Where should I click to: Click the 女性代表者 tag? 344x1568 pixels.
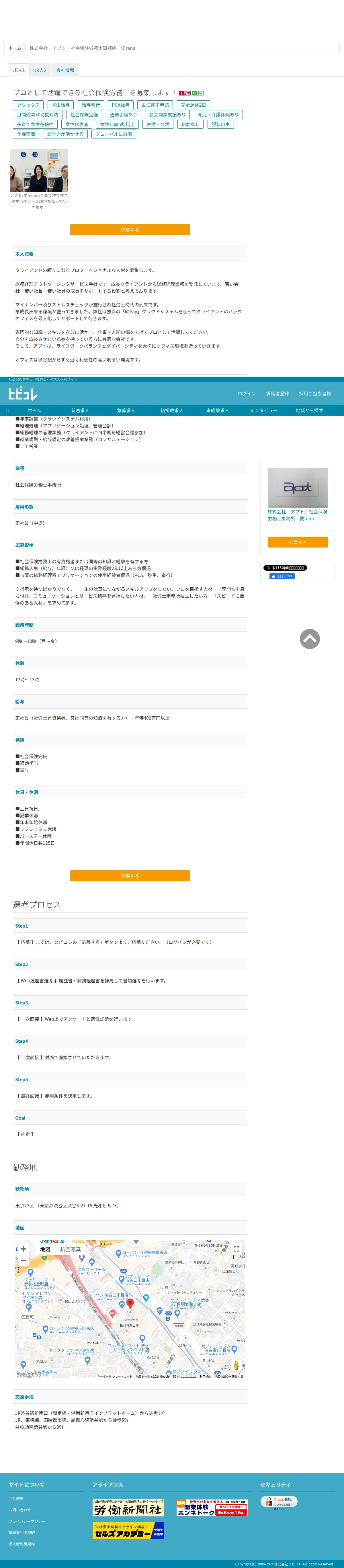pos(77,124)
